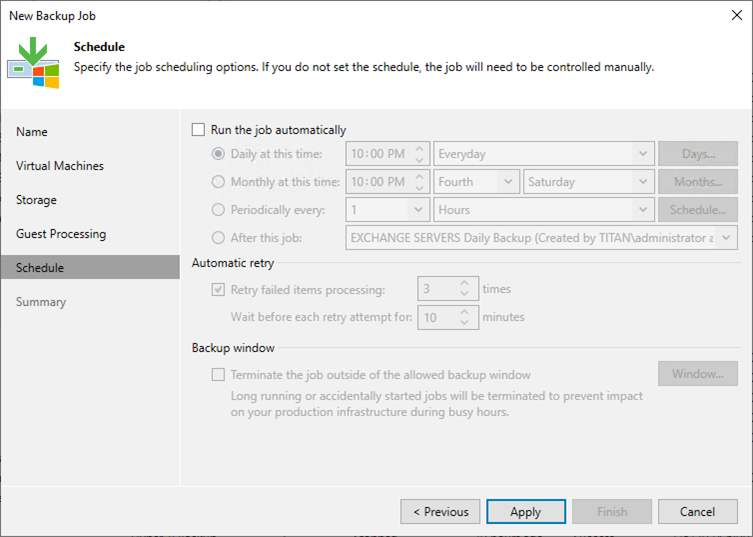Screen dimensions: 753x537
Task: Click the retry times count field
Action: click(437, 290)
